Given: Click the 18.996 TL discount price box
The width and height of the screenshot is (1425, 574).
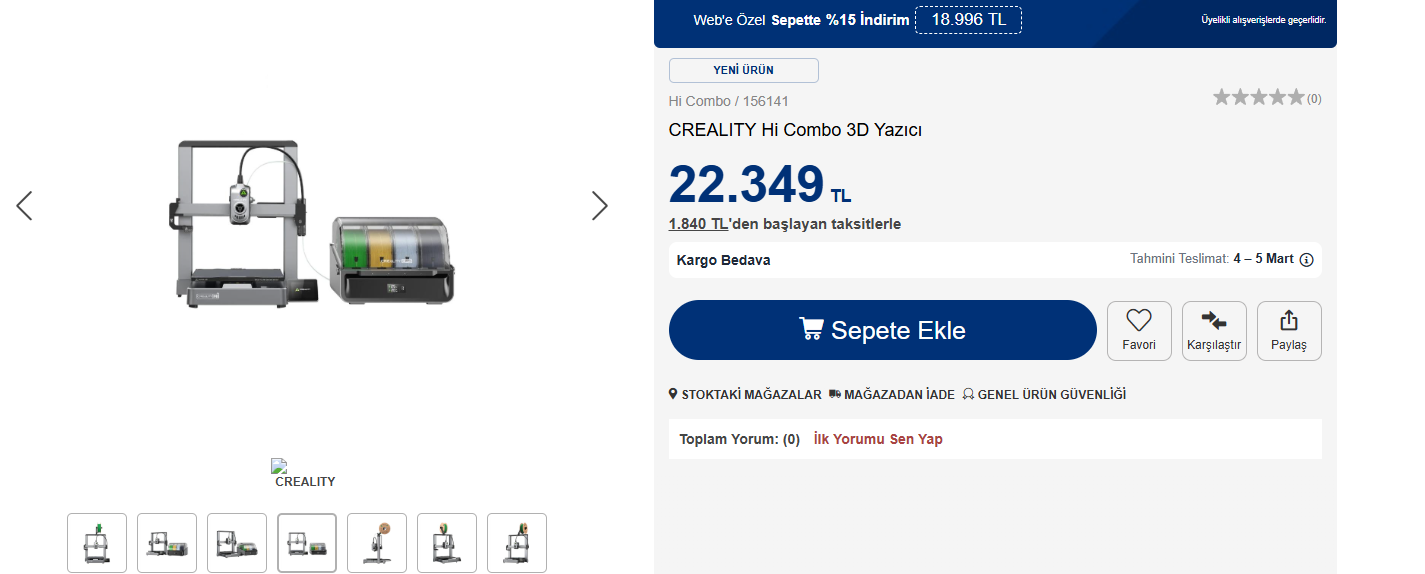Looking at the screenshot, I should (x=968, y=20).
